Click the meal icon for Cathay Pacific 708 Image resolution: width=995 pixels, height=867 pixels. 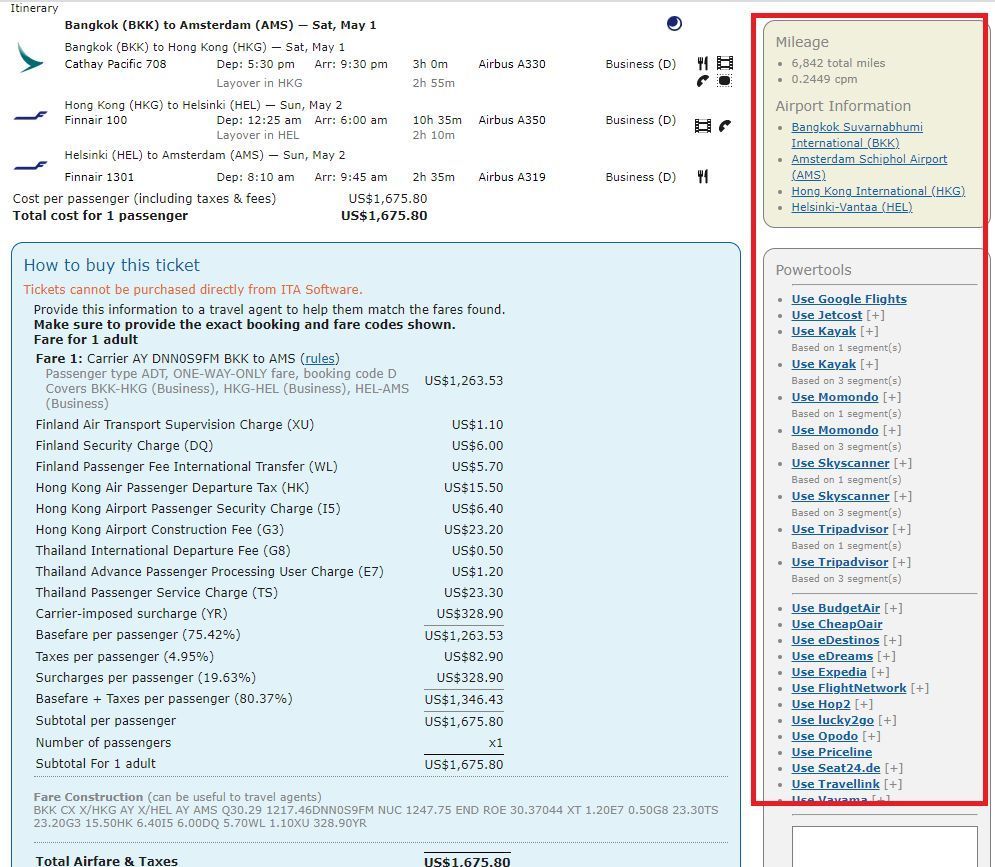[702, 63]
